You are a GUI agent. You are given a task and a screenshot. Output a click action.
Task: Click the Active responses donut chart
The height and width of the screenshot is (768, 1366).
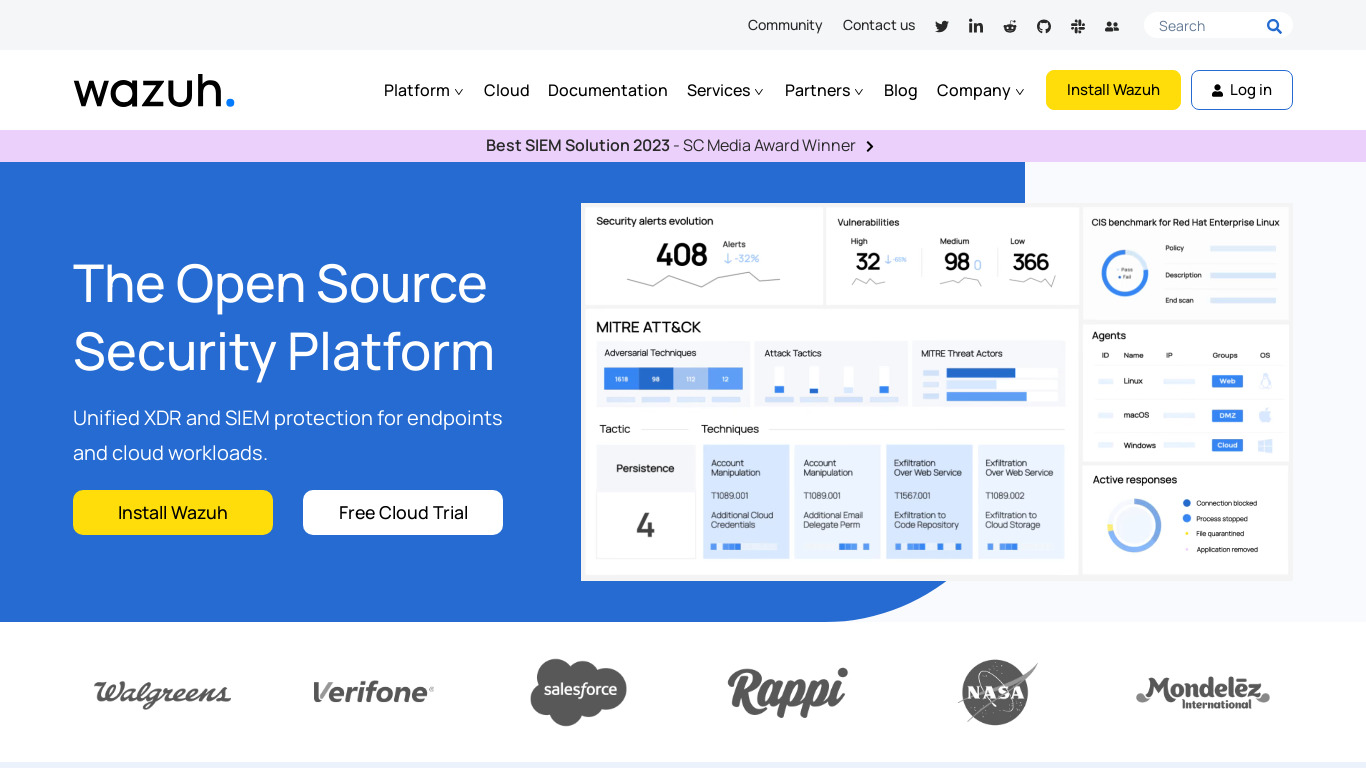point(1134,525)
